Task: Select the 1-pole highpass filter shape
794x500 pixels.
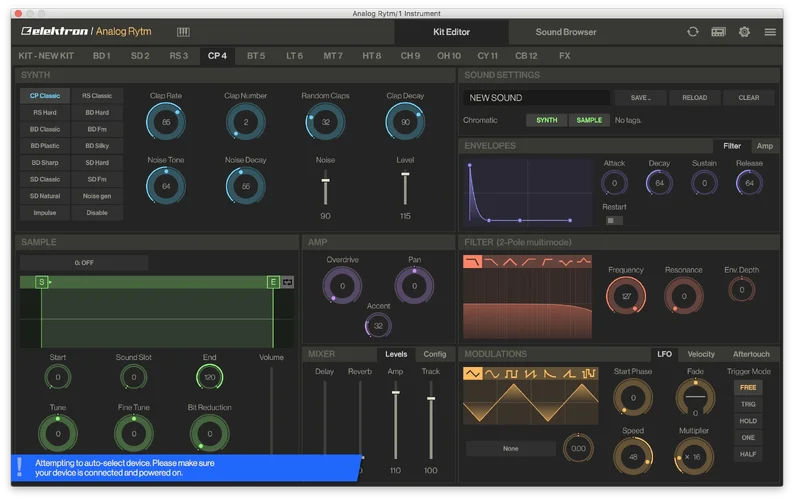Action: point(528,261)
